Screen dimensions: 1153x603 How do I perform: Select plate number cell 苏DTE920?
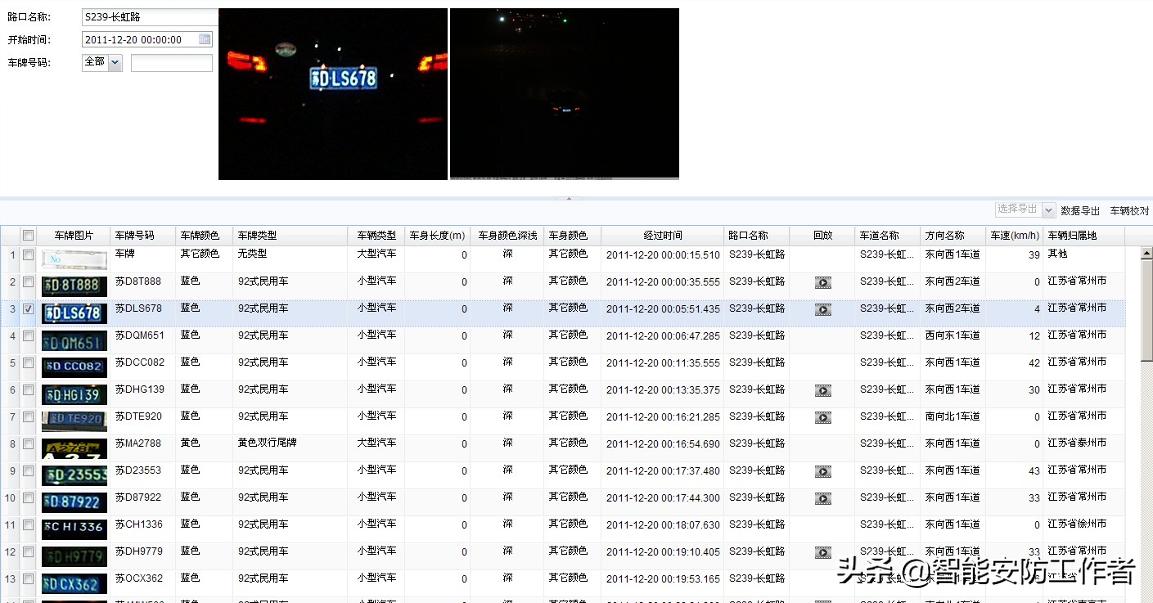point(138,416)
